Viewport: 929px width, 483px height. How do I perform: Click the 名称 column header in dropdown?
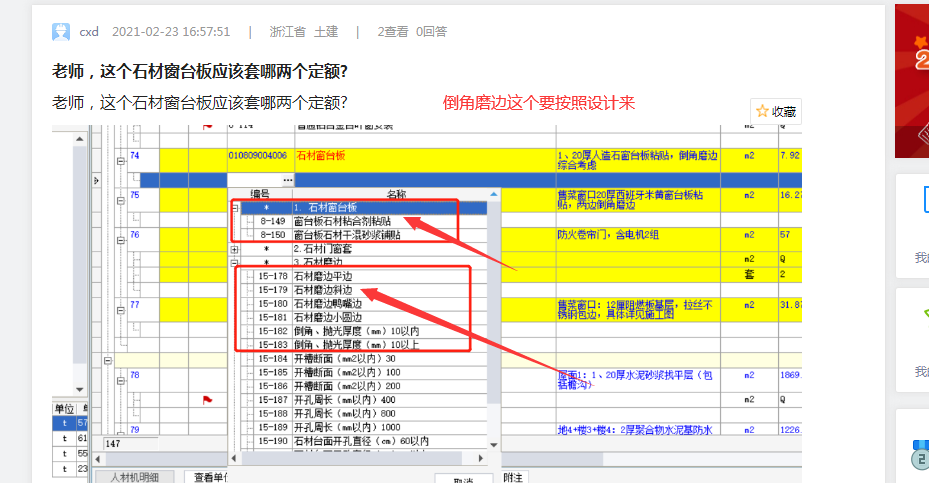396,194
